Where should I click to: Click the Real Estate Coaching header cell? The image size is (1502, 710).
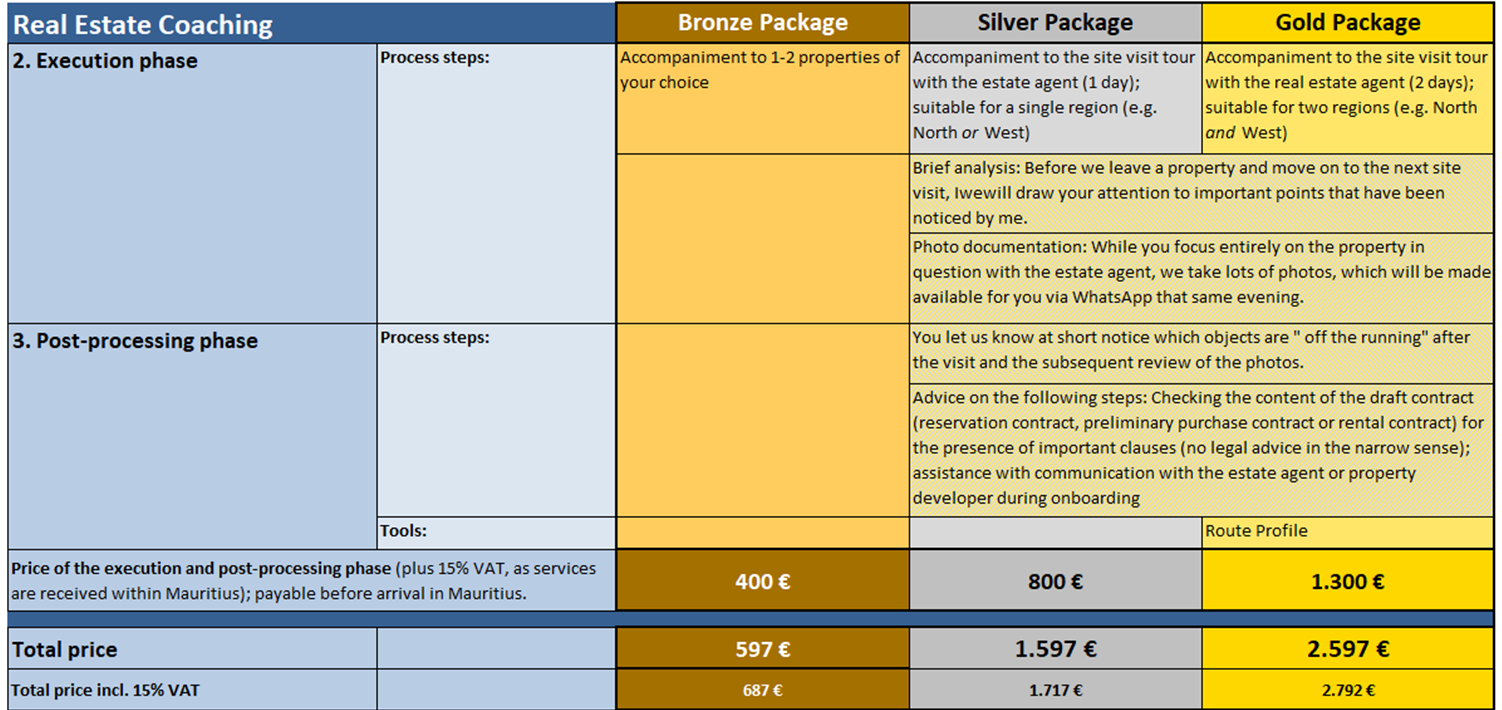[310, 23]
